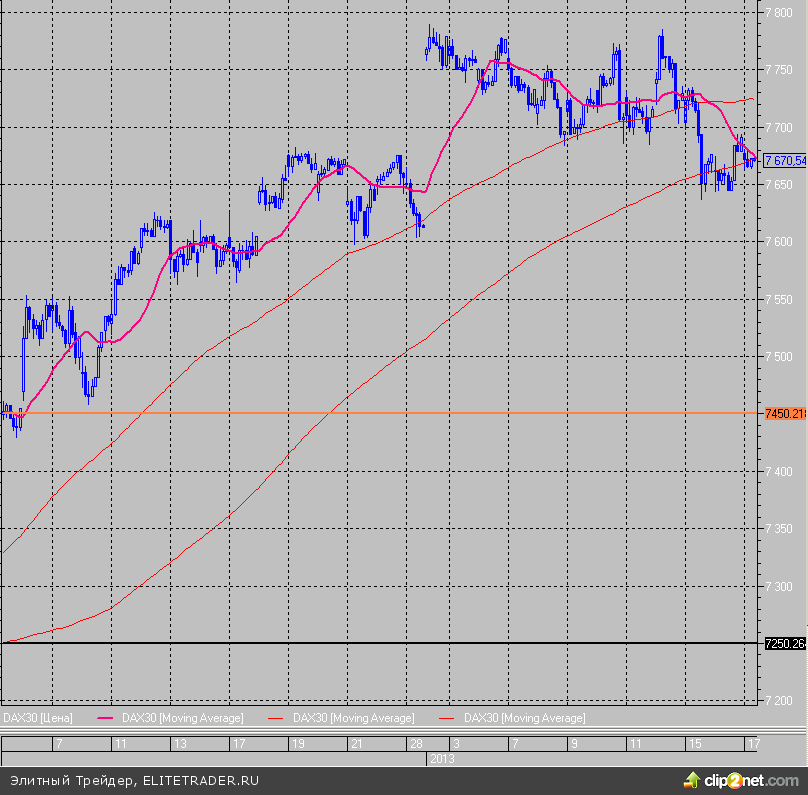The height and width of the screenshot is (795, 808).
Task: Click date marker 21 on the time axis
Action: (x=357, y=744)
